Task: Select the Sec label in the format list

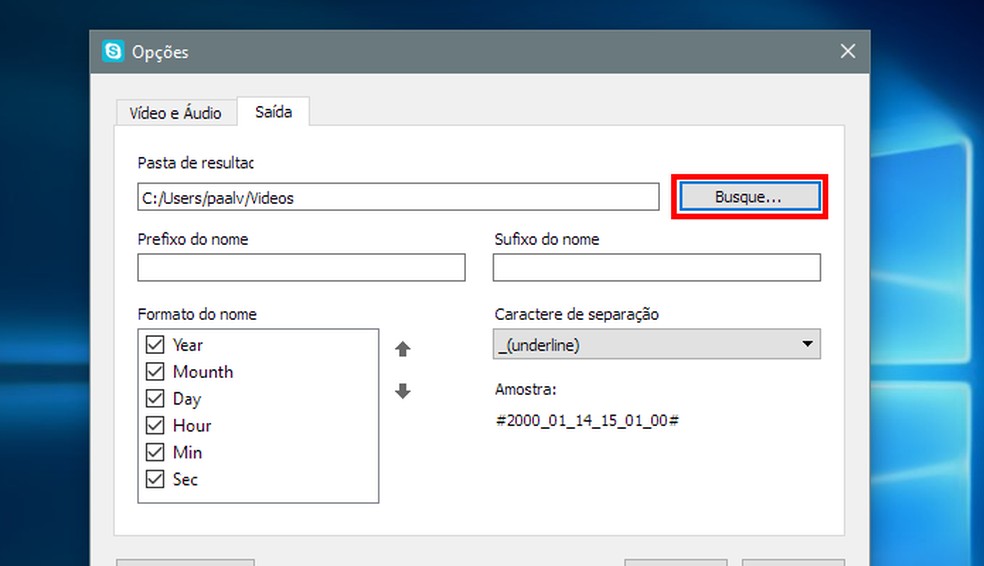Action: [x=185, y=479]
